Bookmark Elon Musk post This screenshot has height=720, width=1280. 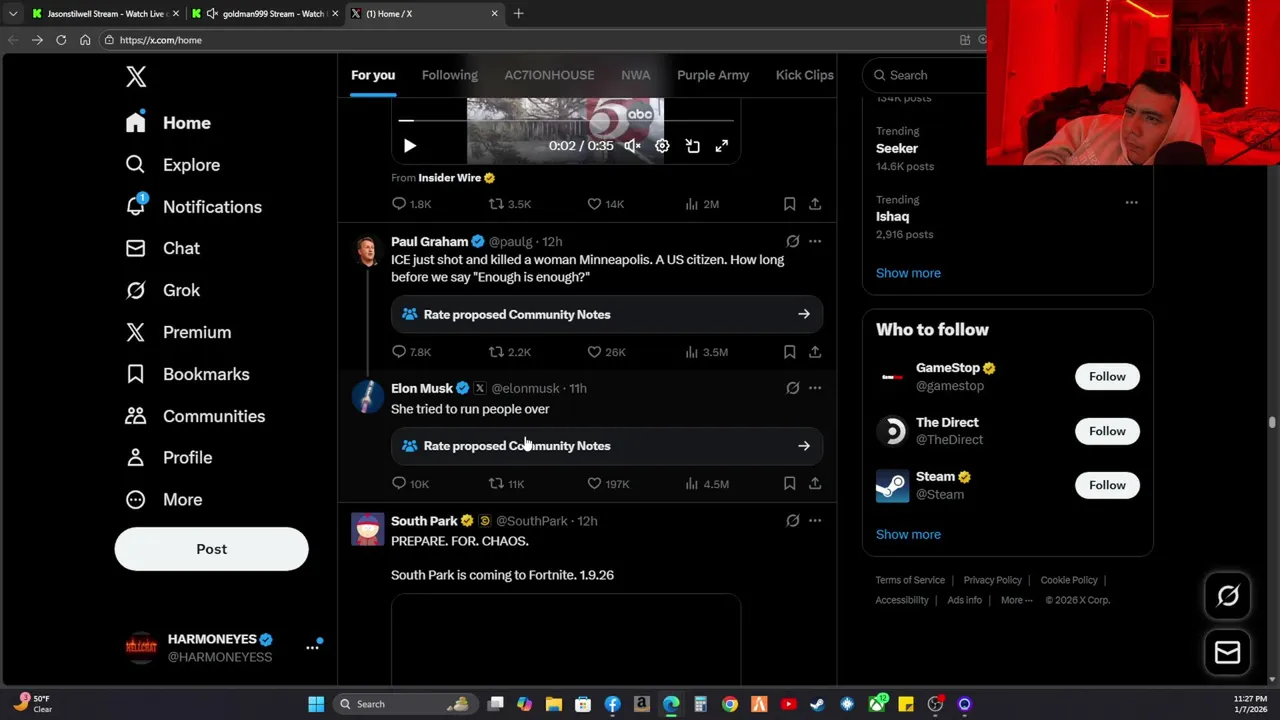(789, 484)
